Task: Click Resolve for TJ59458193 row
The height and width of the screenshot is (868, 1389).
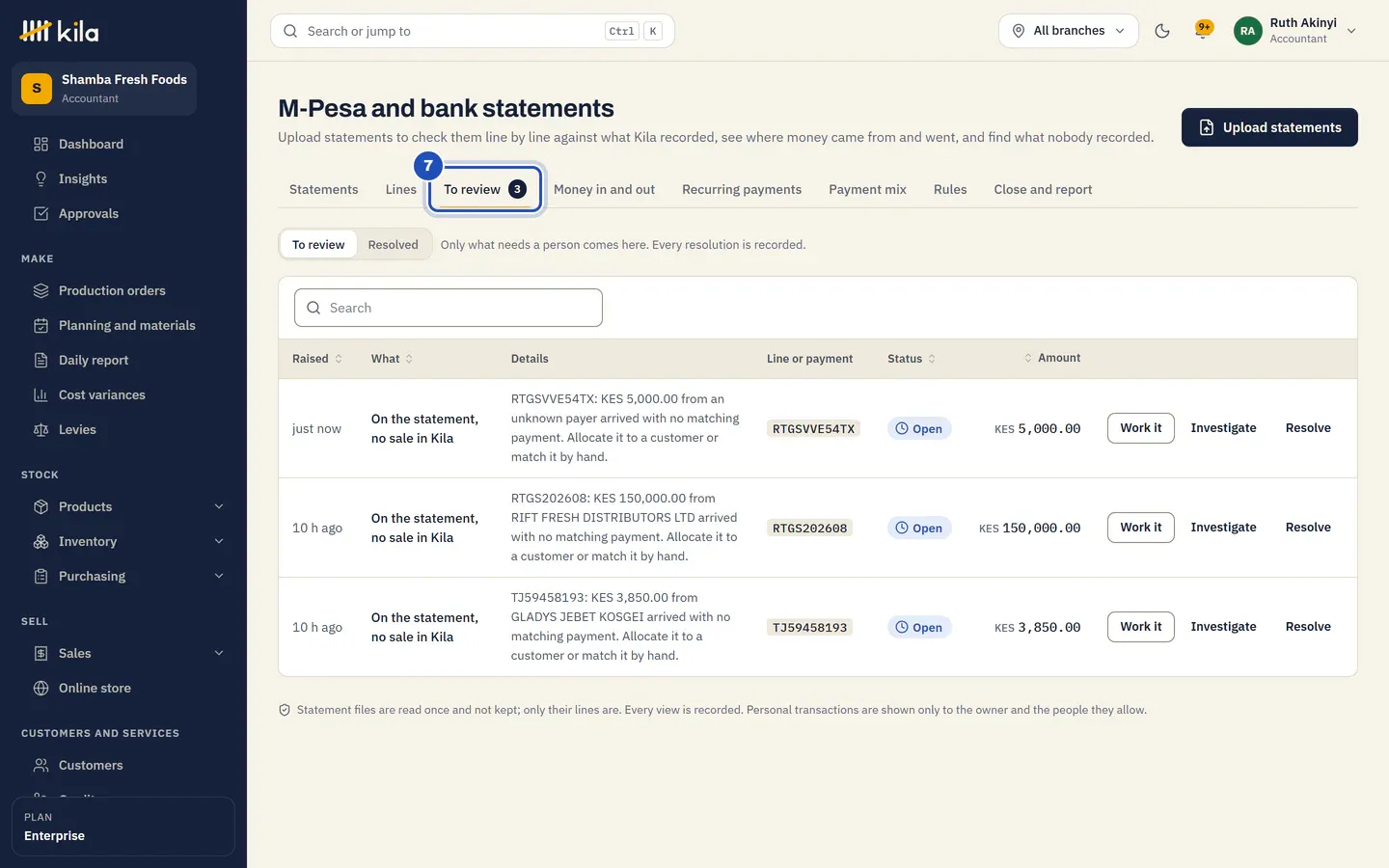Action: [1308, 627]
